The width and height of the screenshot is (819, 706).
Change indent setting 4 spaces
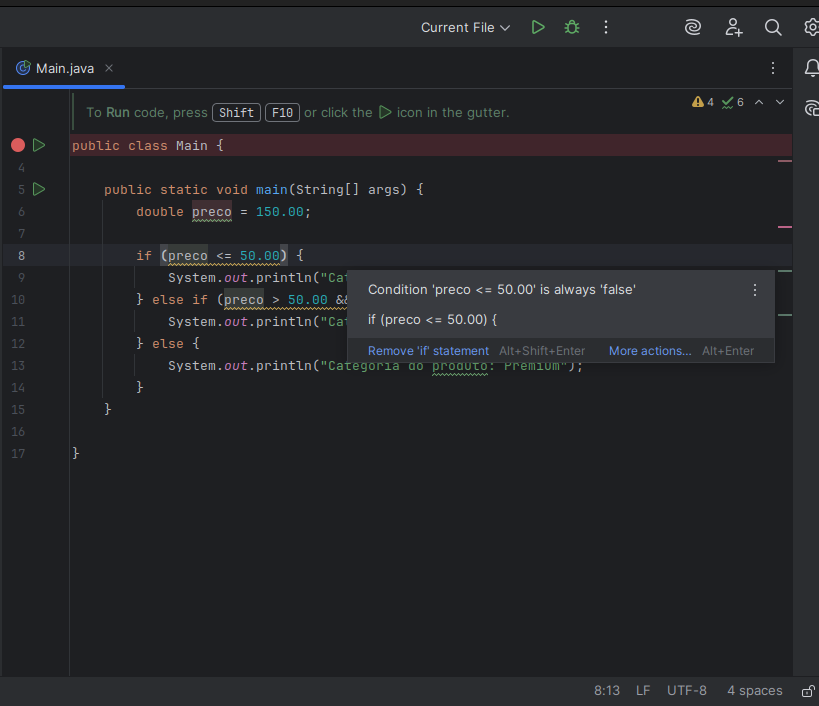[x=755, y=691]
